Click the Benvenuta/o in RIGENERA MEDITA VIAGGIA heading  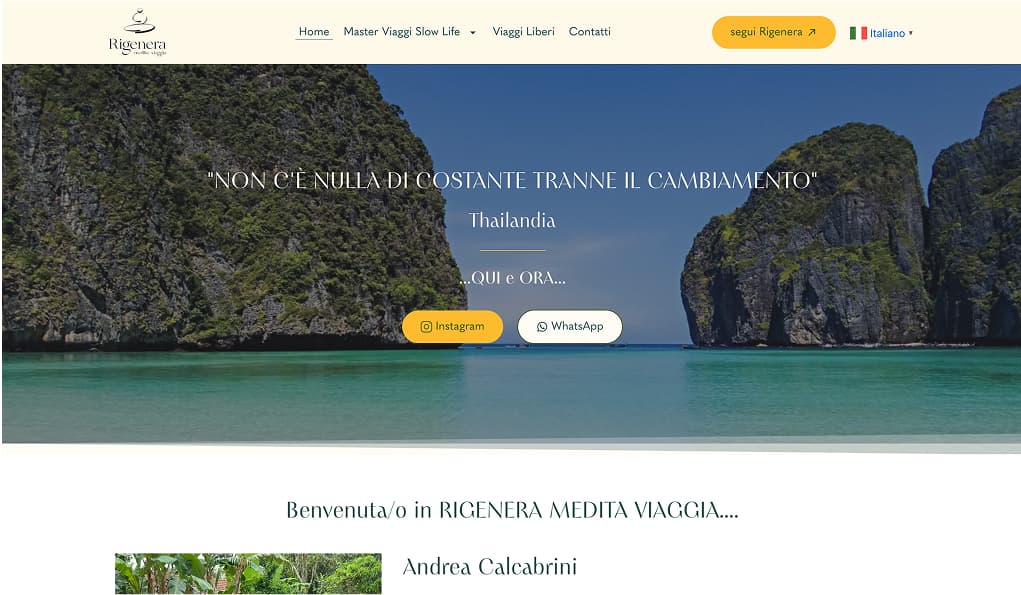click(512, 510)
